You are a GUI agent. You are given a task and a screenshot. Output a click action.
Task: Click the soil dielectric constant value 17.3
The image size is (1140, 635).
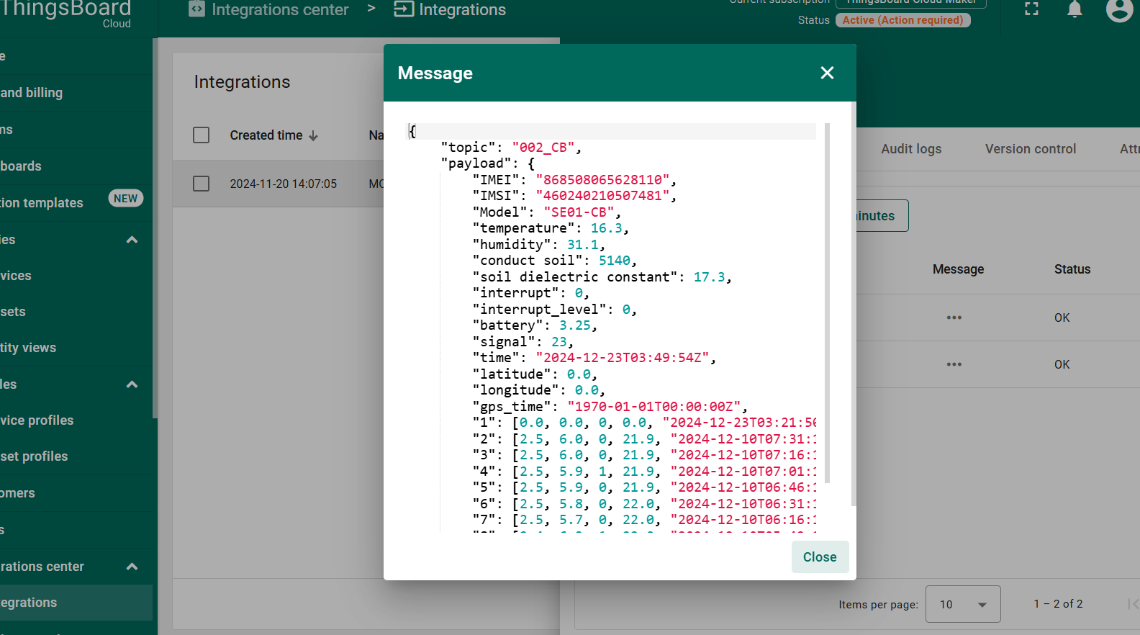pos(709,277)
